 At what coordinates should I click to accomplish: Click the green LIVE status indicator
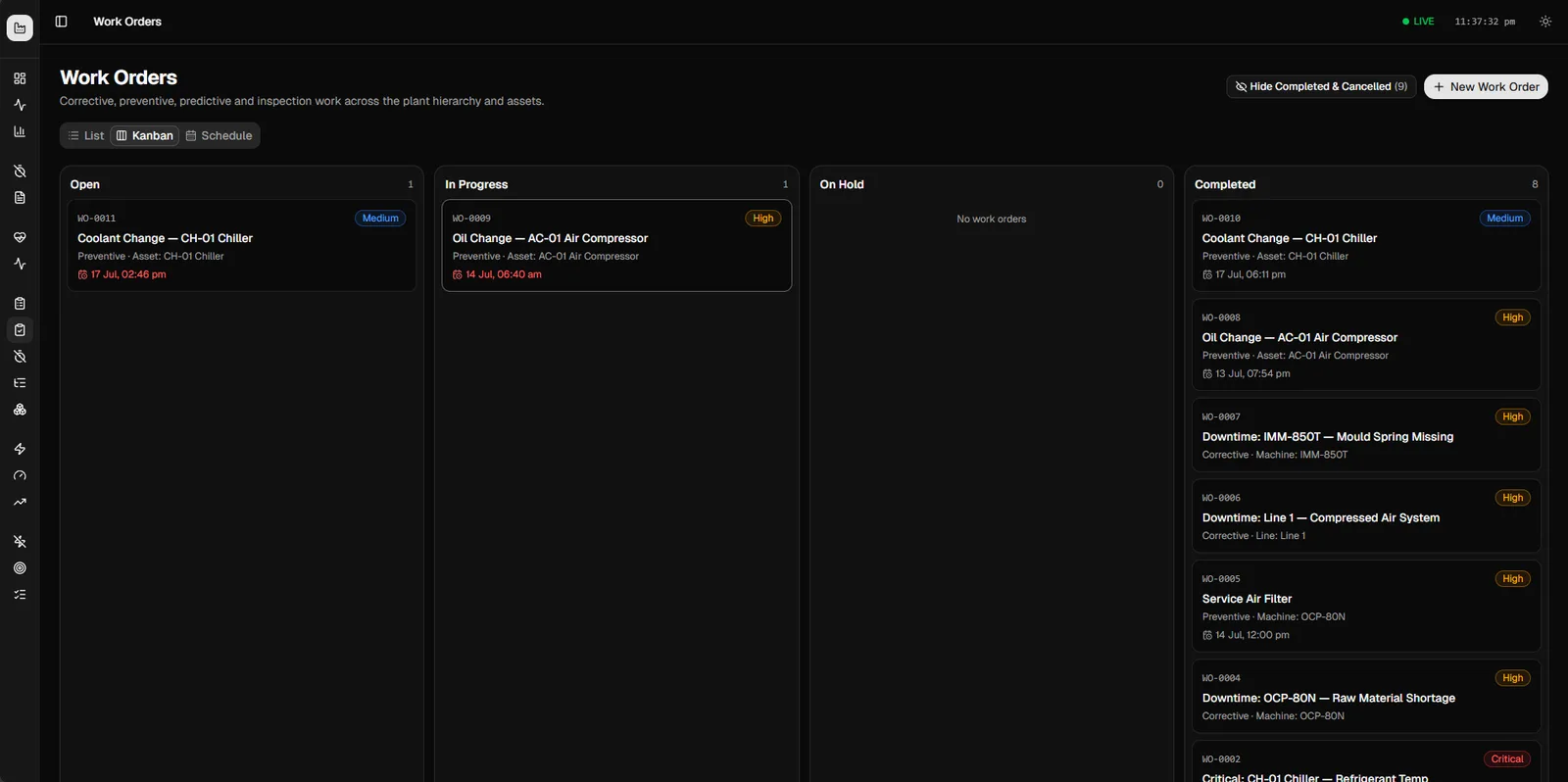[x=1418, y=22]
